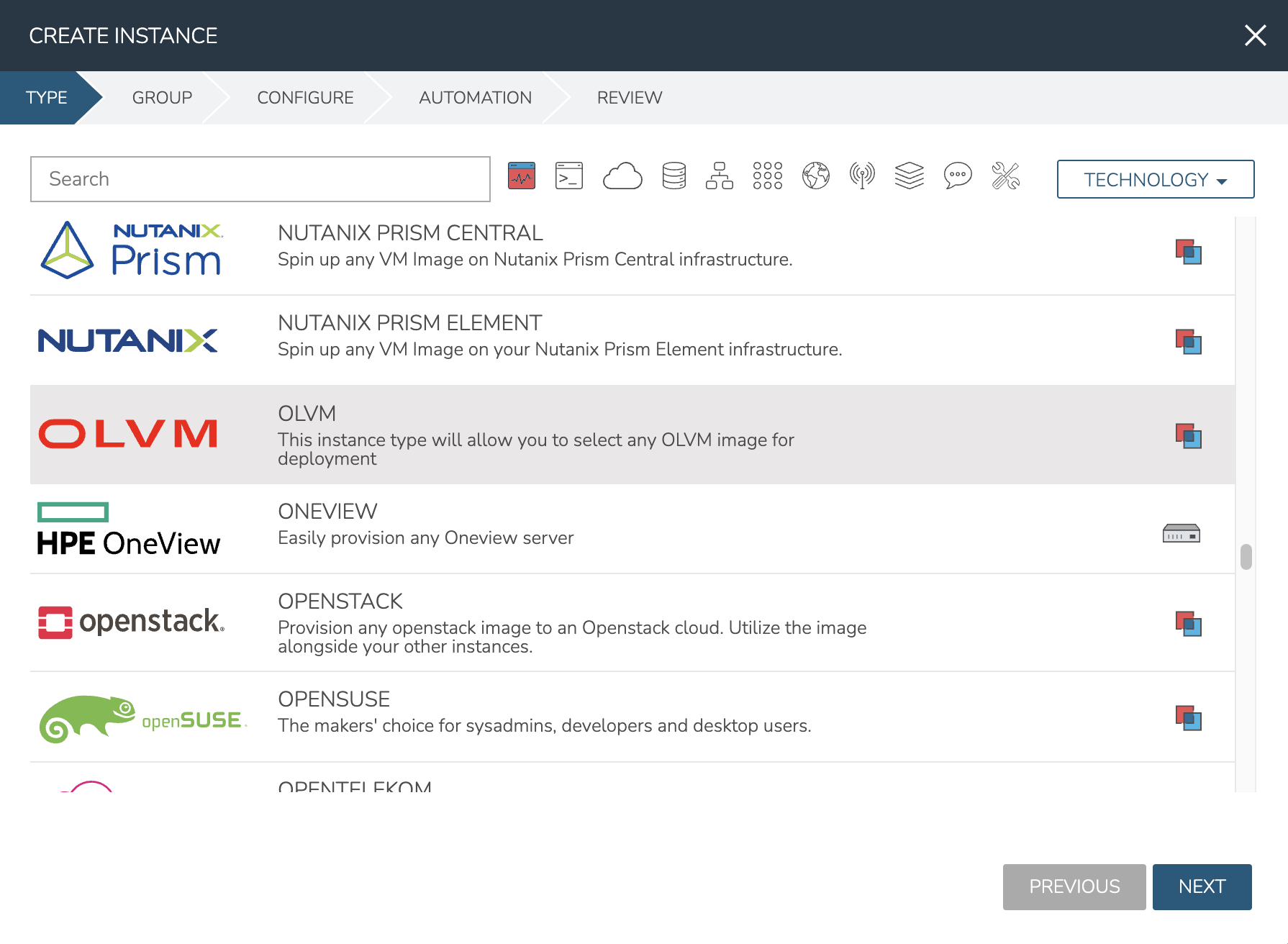Go to the CONFIGURE step tab
Screen dimensions: 1288x944
(305, 98)
